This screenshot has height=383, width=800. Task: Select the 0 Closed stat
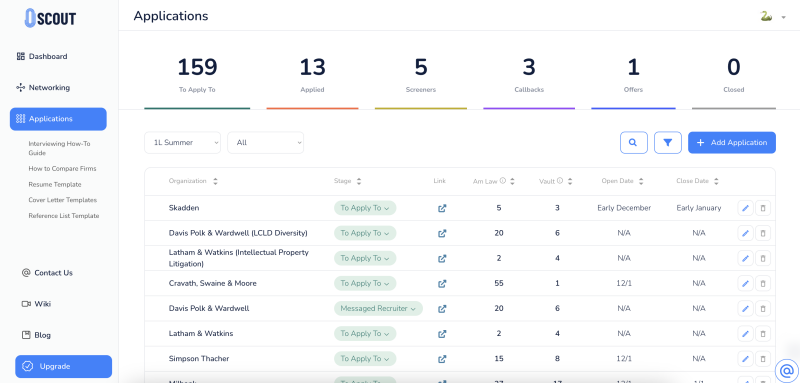pyautogui.click(x=734, y=75)
